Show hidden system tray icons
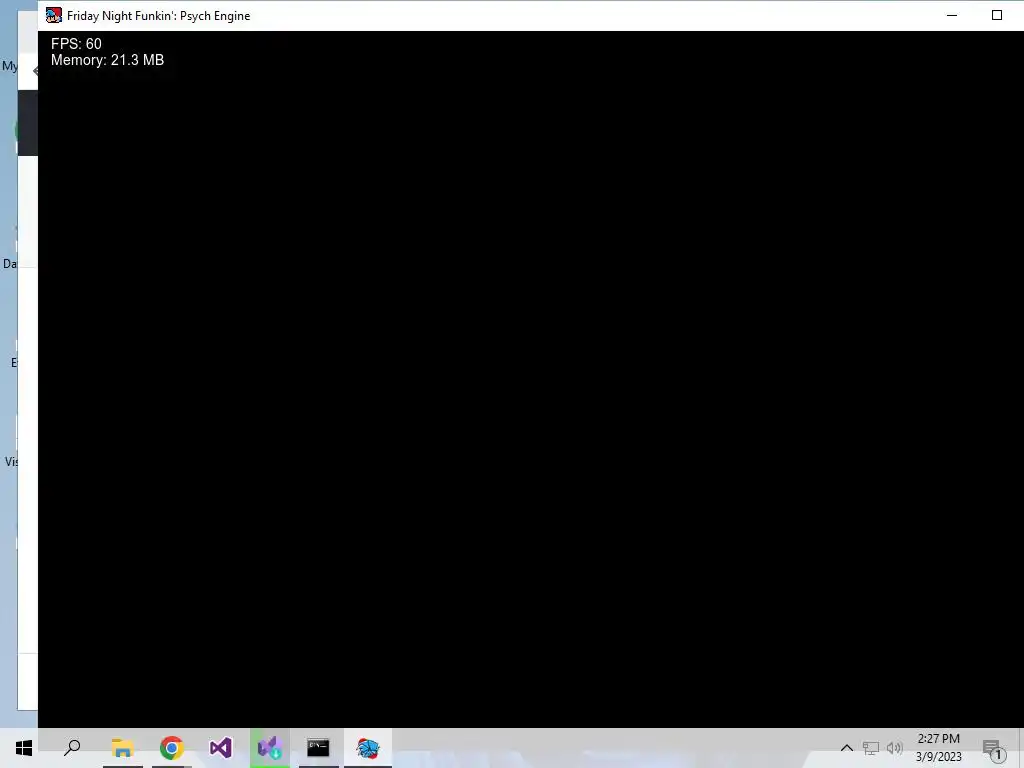Screen dimensions: 1024x768 pyautogui.click(x=846, y=748)
